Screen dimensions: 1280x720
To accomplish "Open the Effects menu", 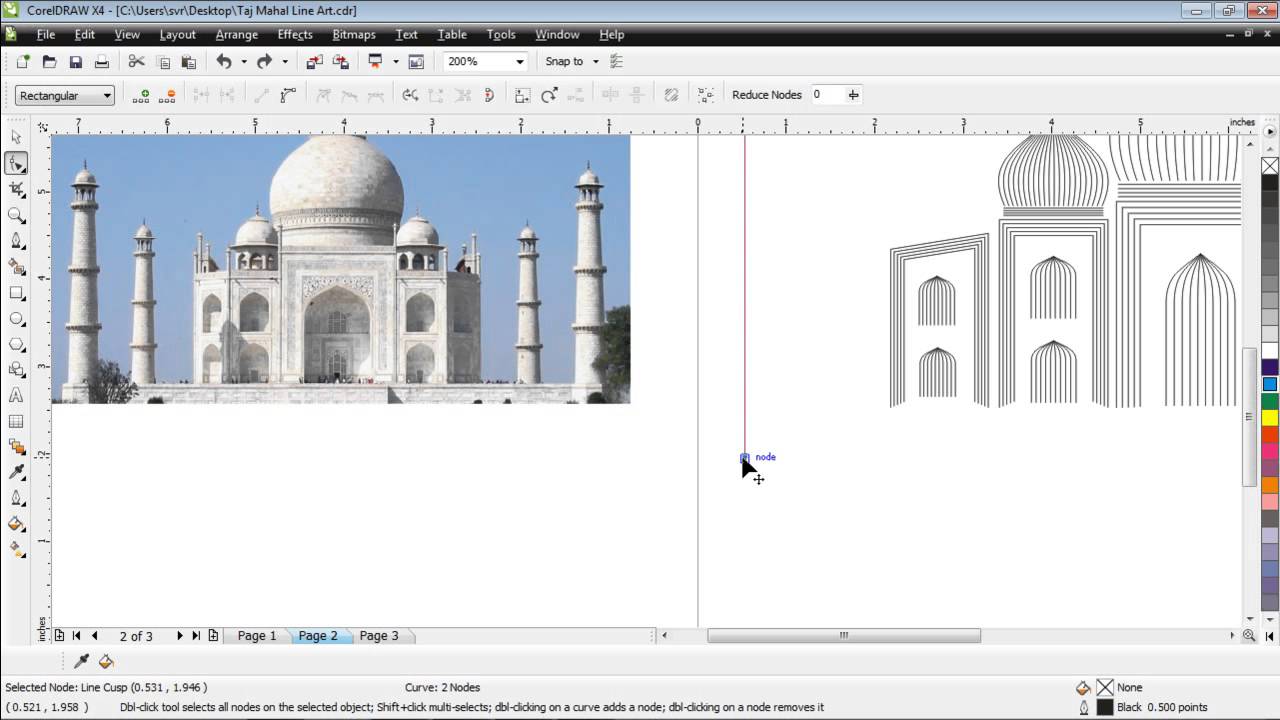I will click(x=295, y=34).
